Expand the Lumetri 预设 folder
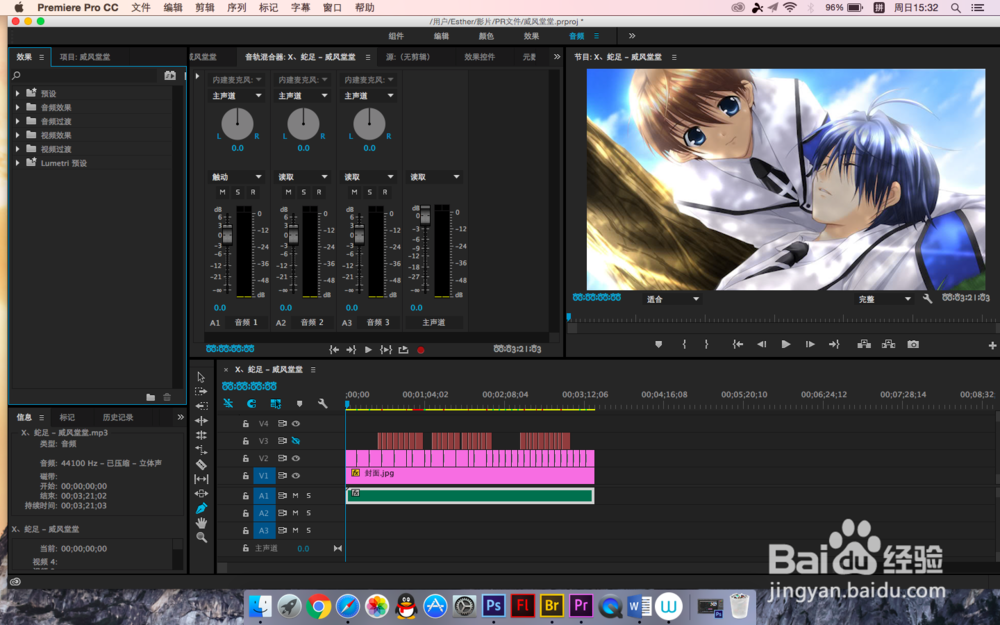 [x=17, y=163]
